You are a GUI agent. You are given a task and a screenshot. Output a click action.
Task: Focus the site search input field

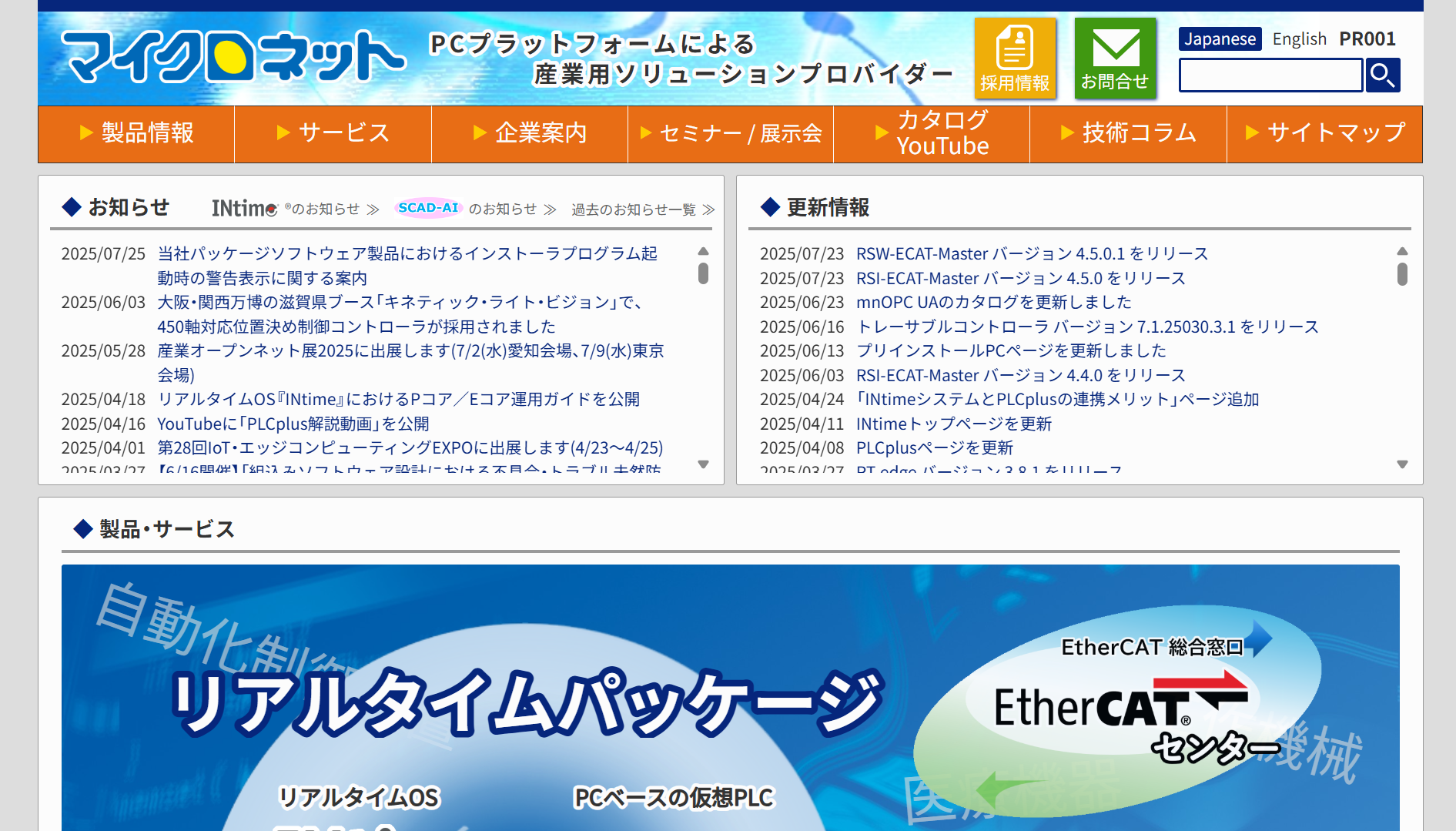(x=1271, y=75)
